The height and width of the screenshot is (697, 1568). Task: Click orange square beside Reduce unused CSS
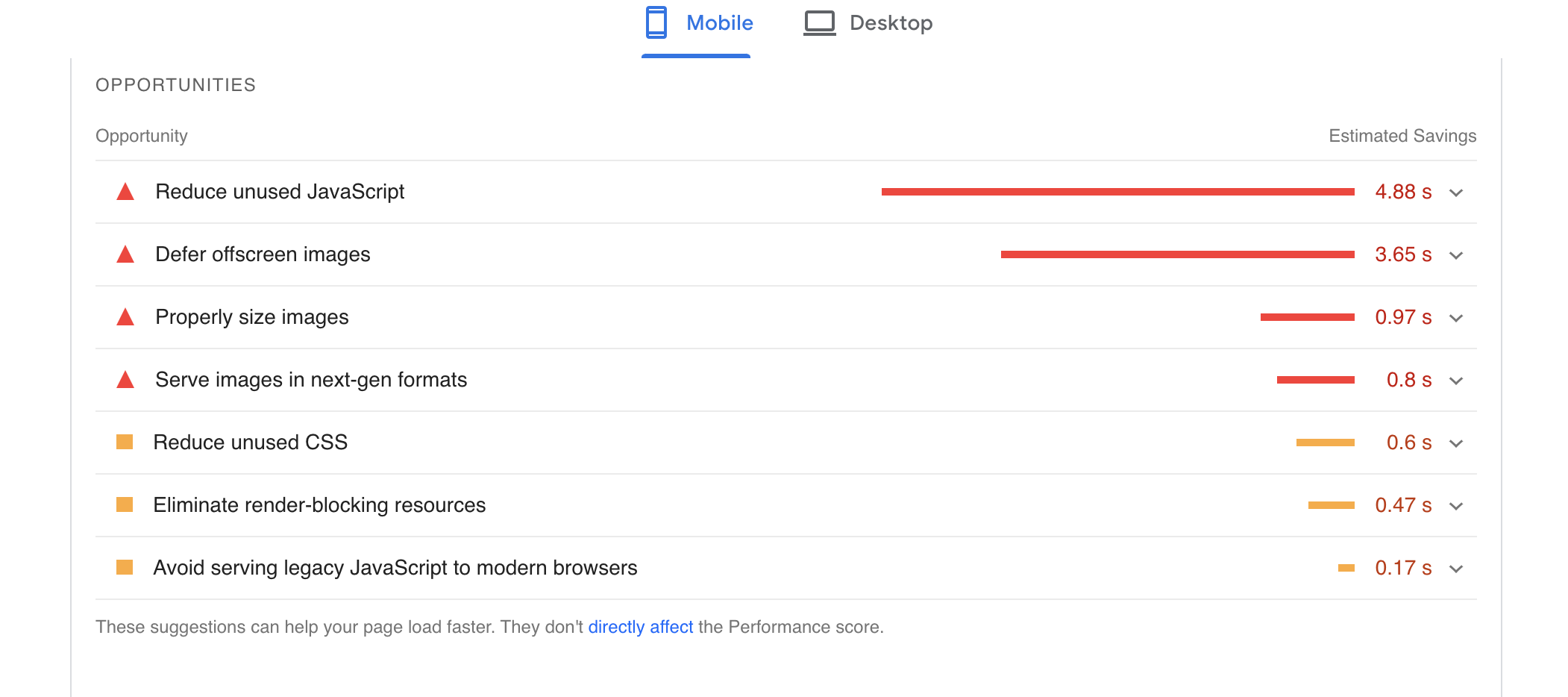coord(125,443)
